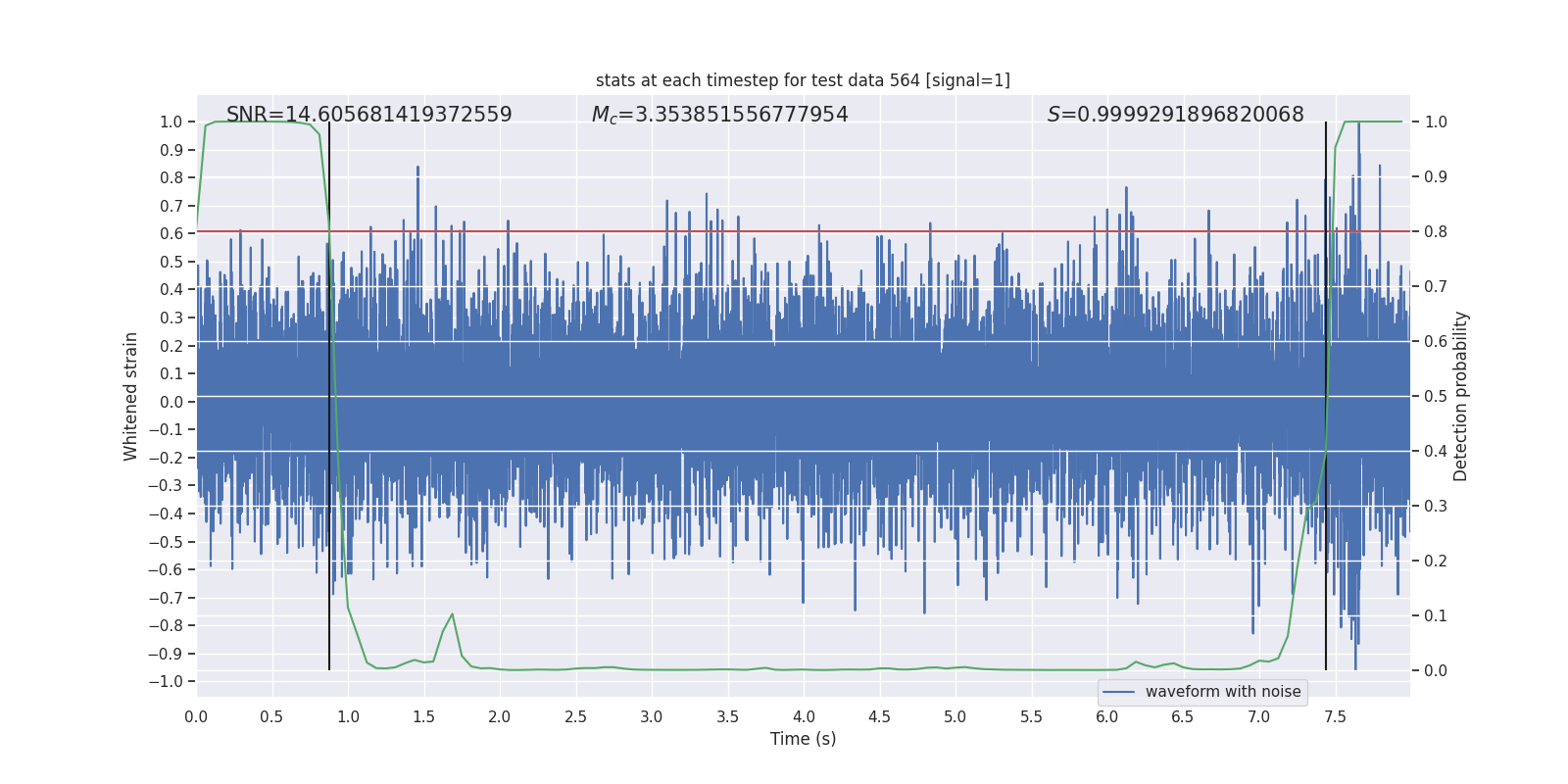Screen dimensions: 1568x784
Task: Click the green curve bump near 1.7 seconds
Action: (452, 615)
